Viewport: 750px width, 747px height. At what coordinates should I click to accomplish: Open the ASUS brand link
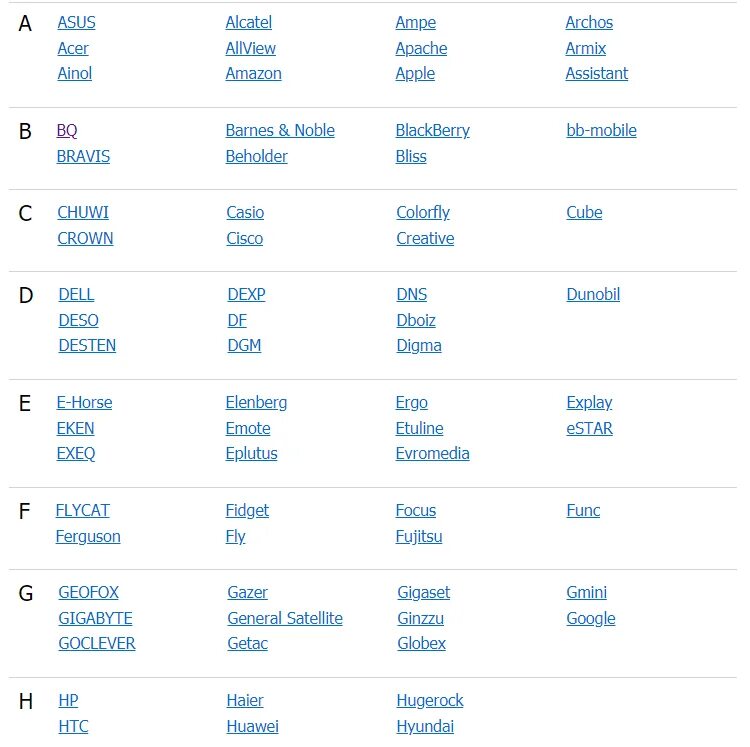tap(76, 22)
